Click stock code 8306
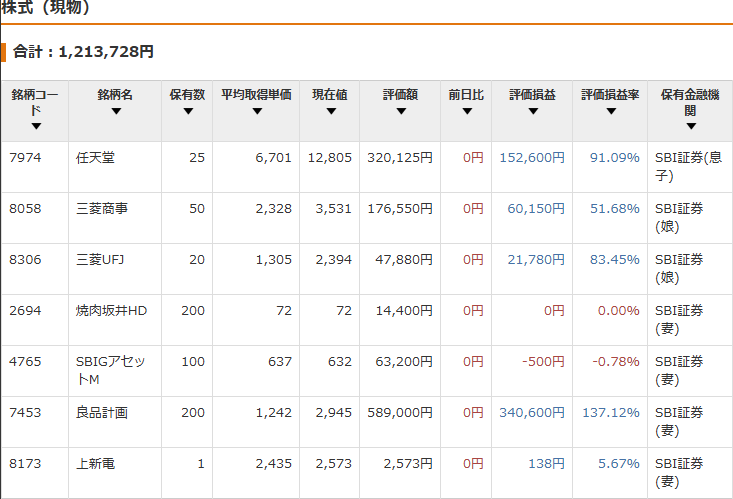The height and width of the screenshot is (499, 733). point(25,260)
